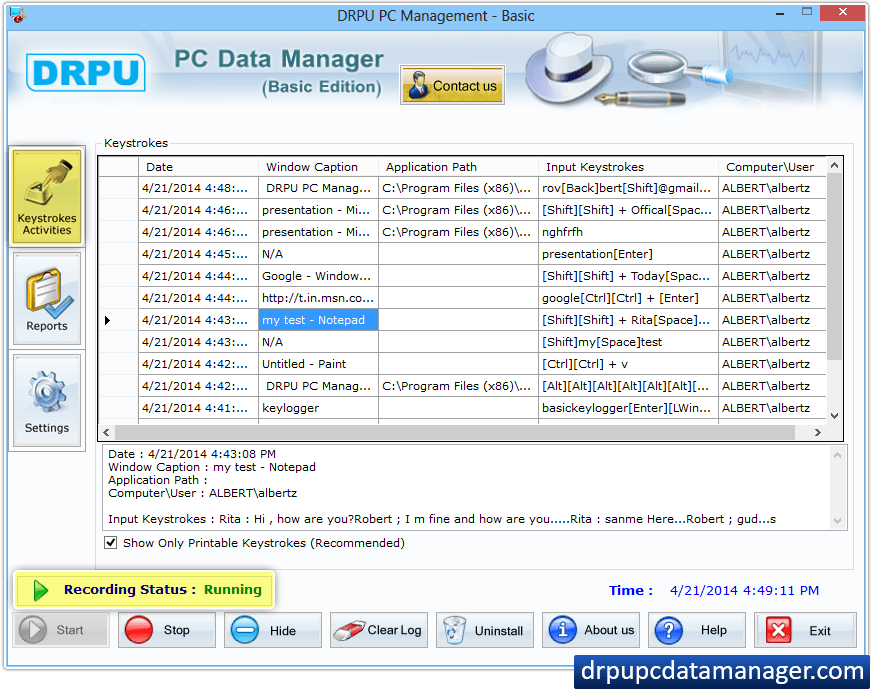Screen dimensions: 871x690
Task: Click the Input Keystrokes detail text line
Action: coord(442,519)
